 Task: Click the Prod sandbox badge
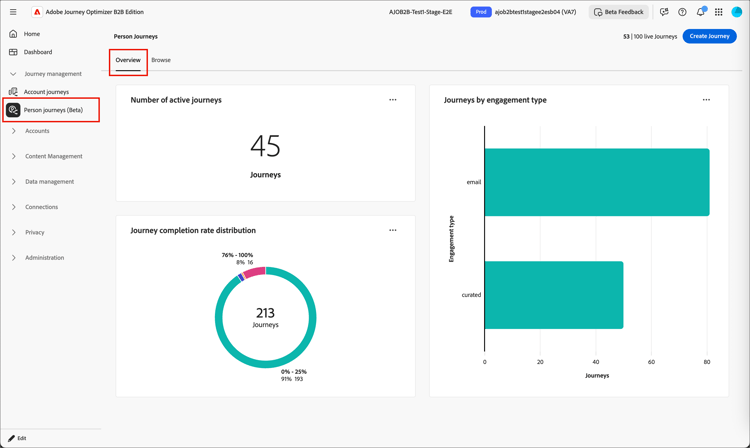481,12
